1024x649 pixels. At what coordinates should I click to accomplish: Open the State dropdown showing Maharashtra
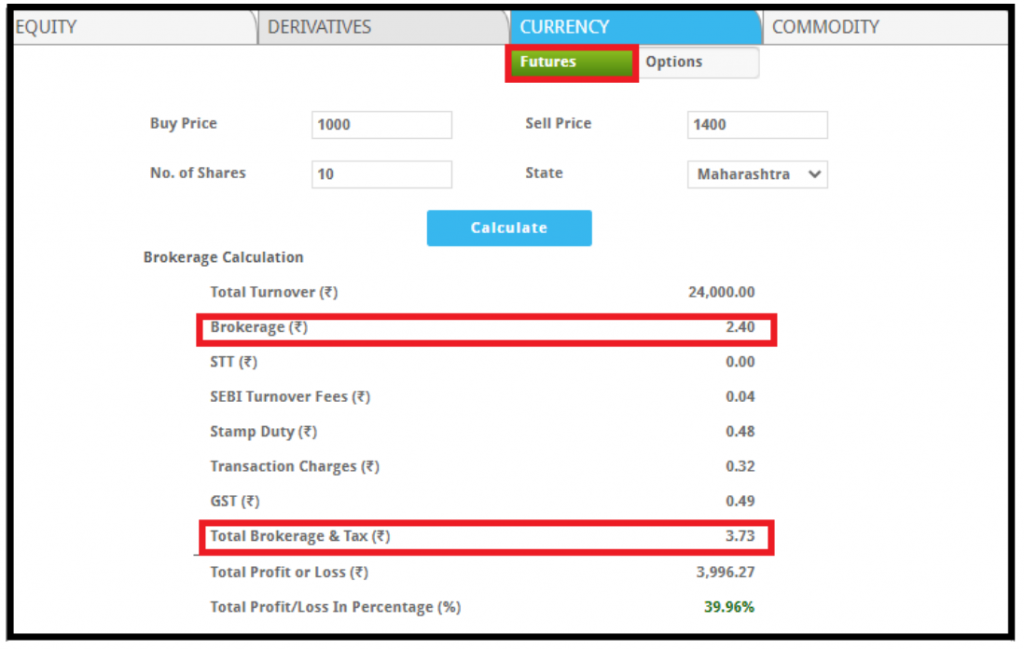tap(757, 174)
